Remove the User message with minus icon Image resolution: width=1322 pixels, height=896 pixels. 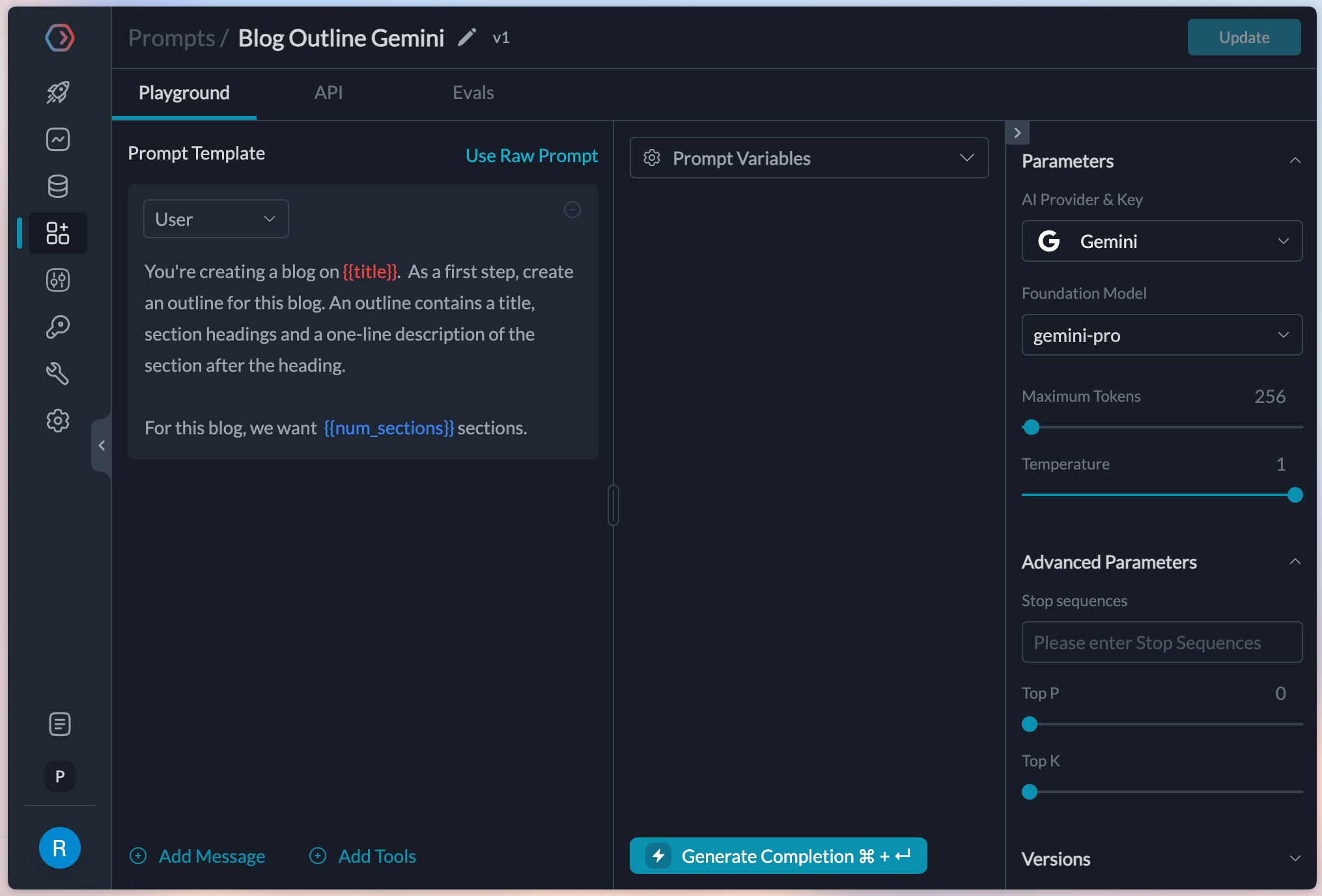[x=572, y=210]
